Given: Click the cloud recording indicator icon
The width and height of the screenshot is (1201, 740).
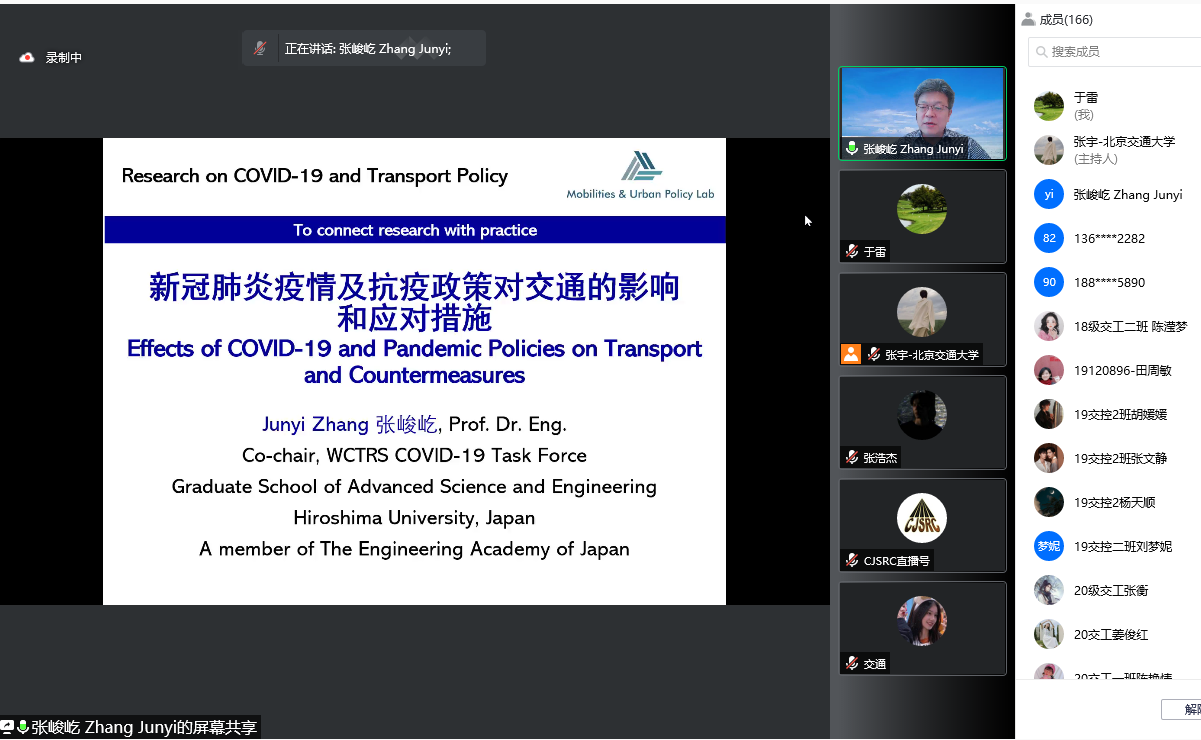Looking at the screenshot, I should [x=27, y=58].
